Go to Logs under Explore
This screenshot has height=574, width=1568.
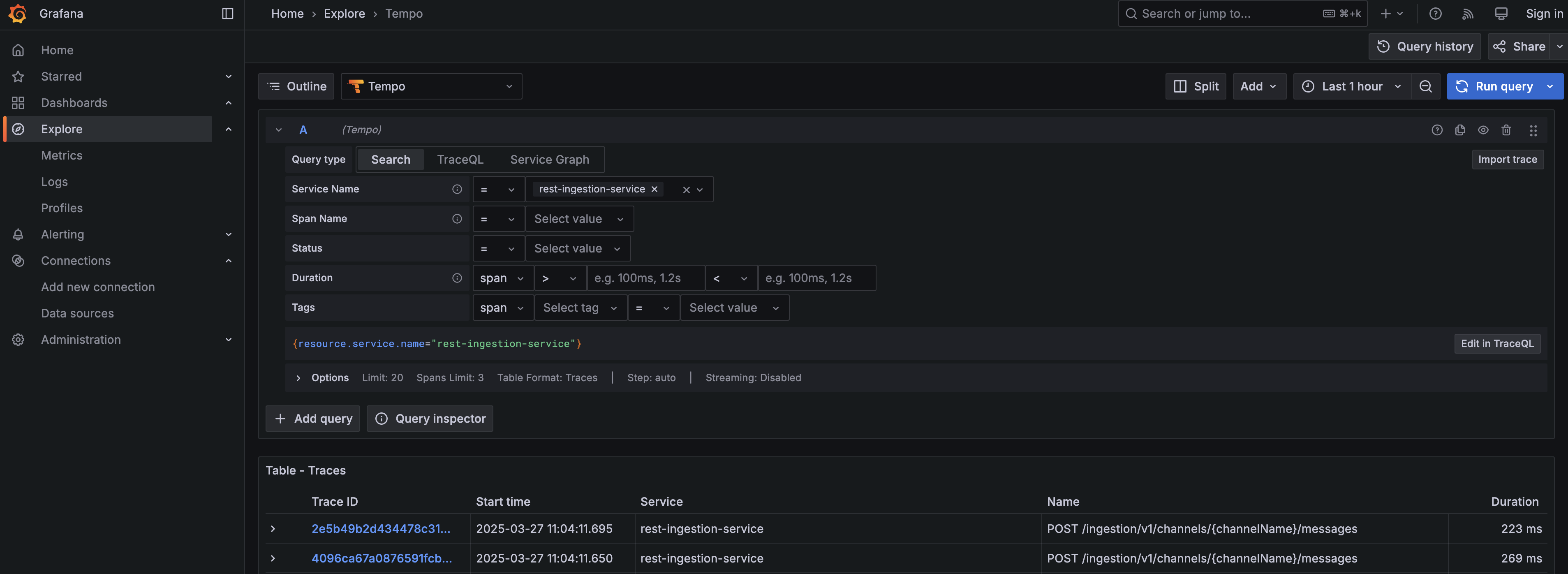54,181
